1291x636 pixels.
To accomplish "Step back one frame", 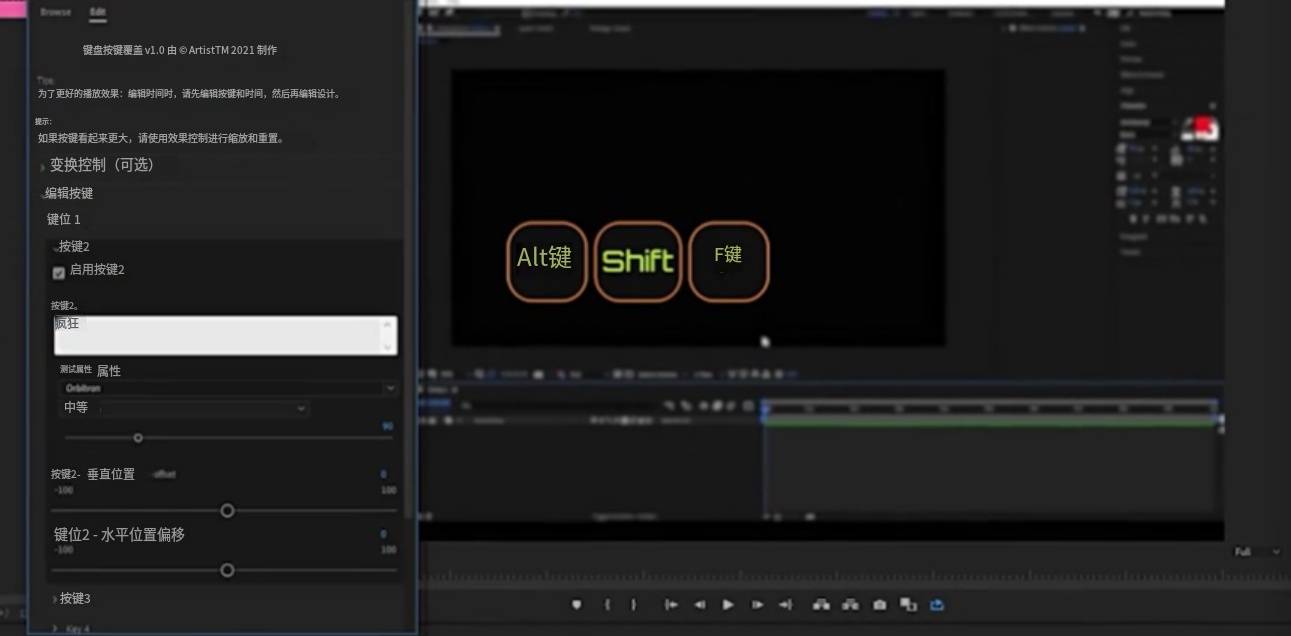I will pyautogui.click(x=700, y=605).
